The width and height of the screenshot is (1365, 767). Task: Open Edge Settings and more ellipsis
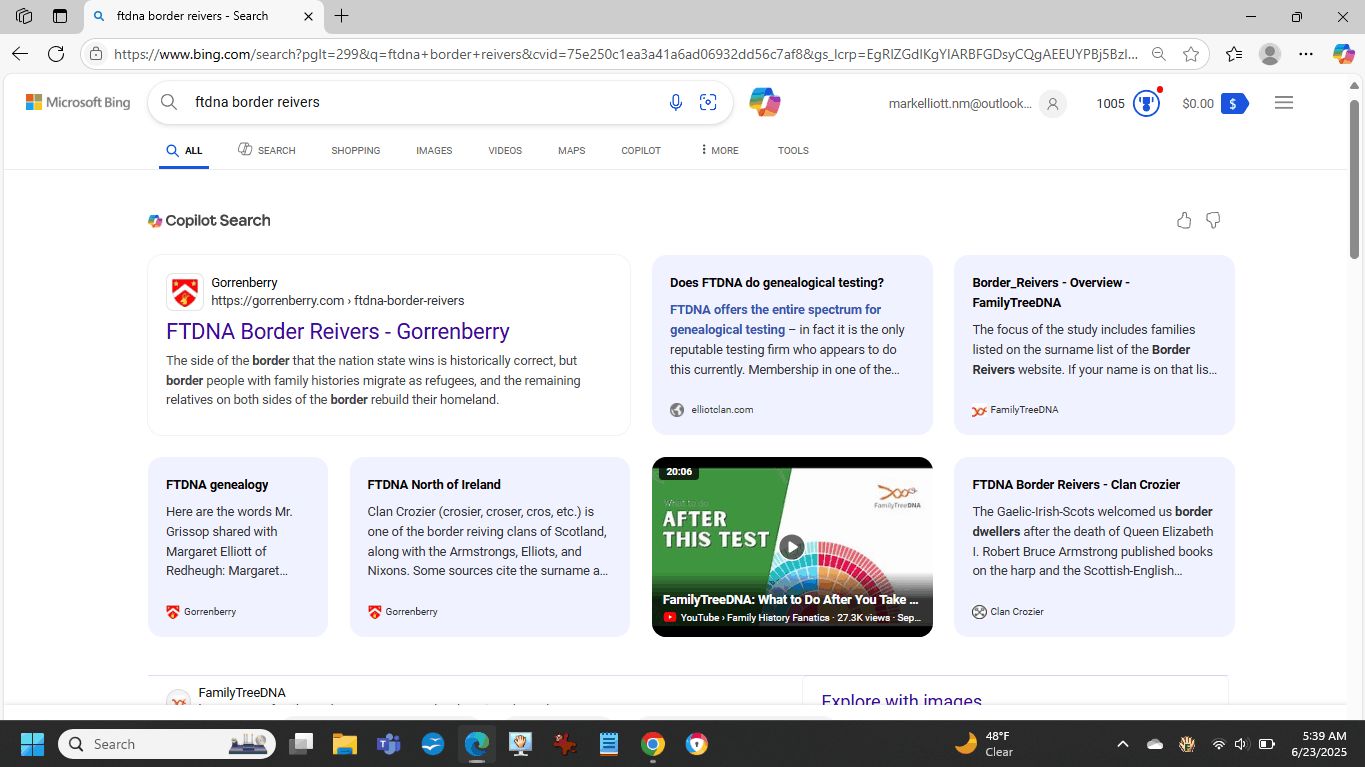coord(1306,54)
